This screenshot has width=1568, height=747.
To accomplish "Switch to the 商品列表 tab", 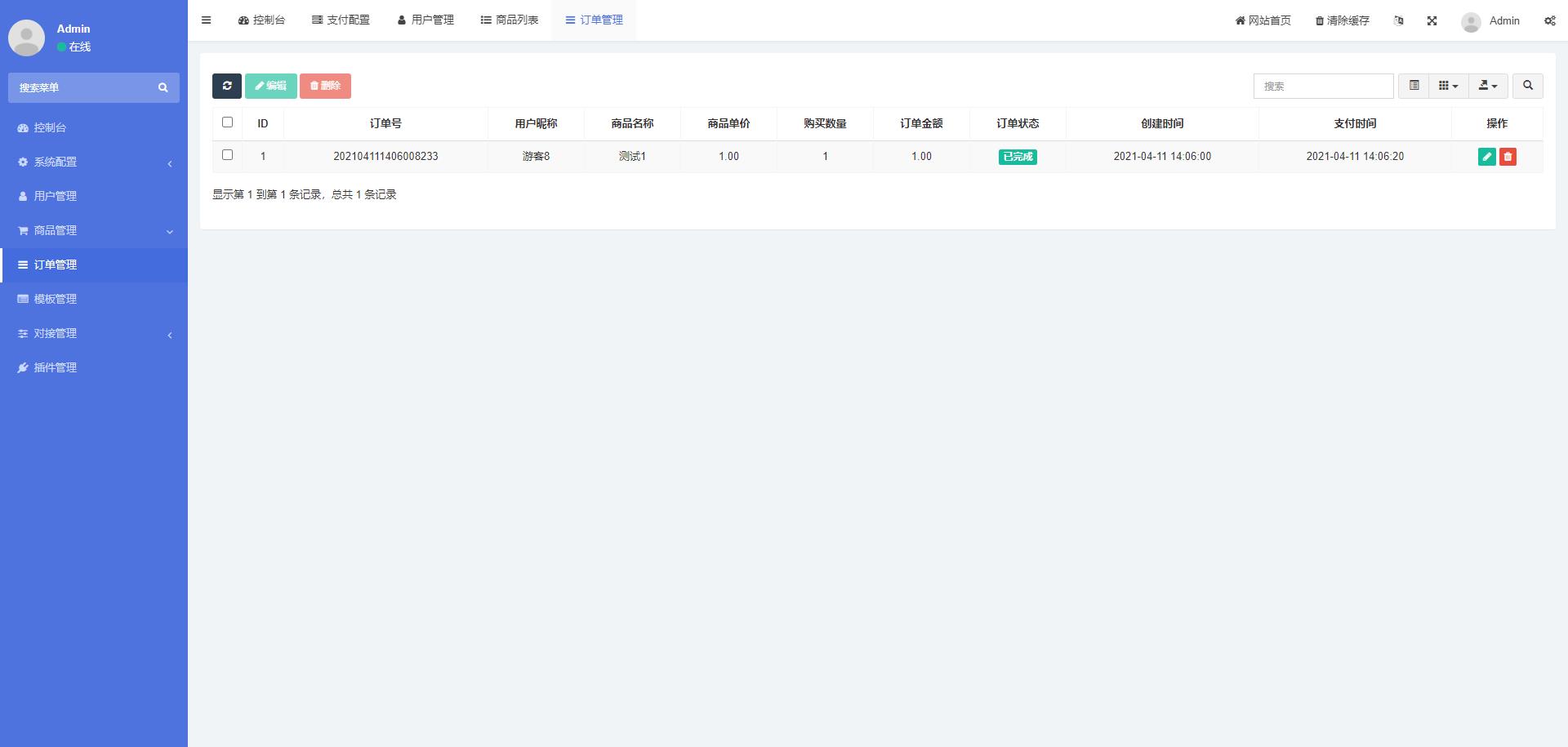I will click(x=509, y=20).
